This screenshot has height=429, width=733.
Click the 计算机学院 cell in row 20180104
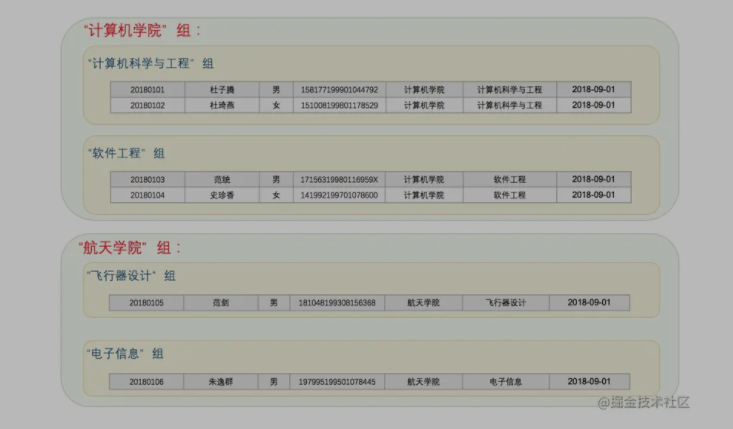(x=424, y=195)
